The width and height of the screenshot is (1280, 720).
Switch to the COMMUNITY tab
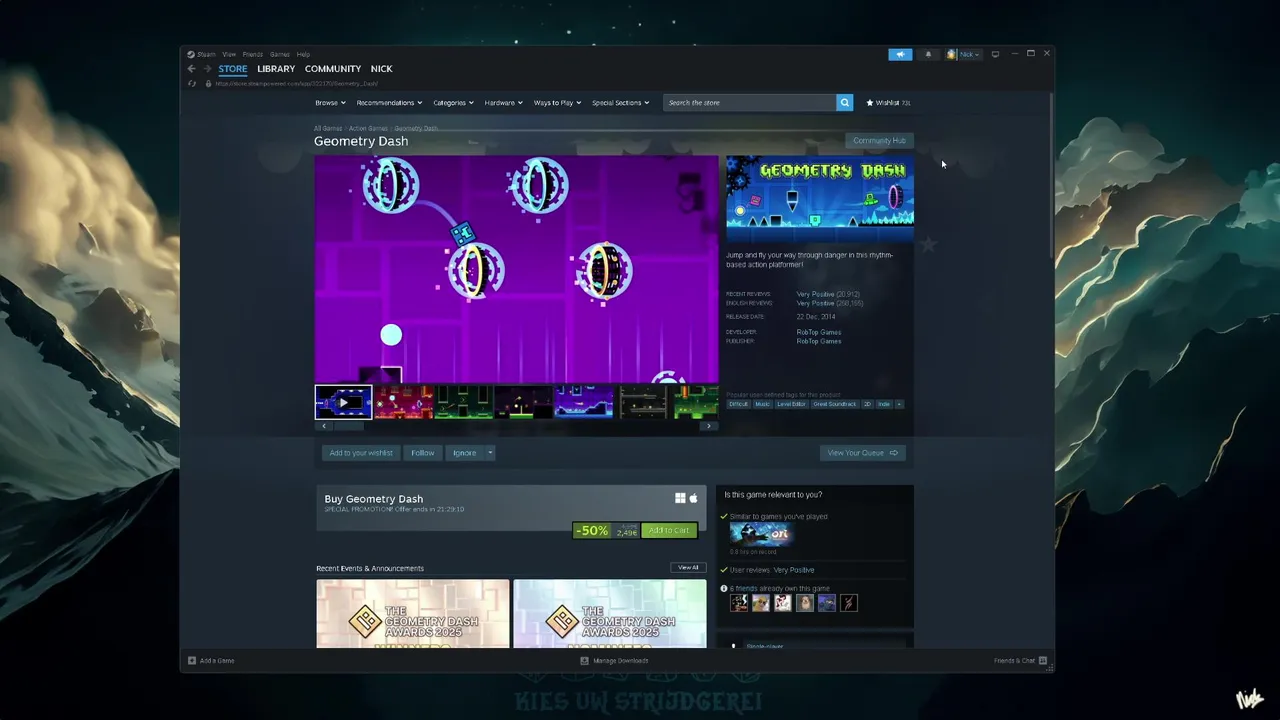point(333,69)
